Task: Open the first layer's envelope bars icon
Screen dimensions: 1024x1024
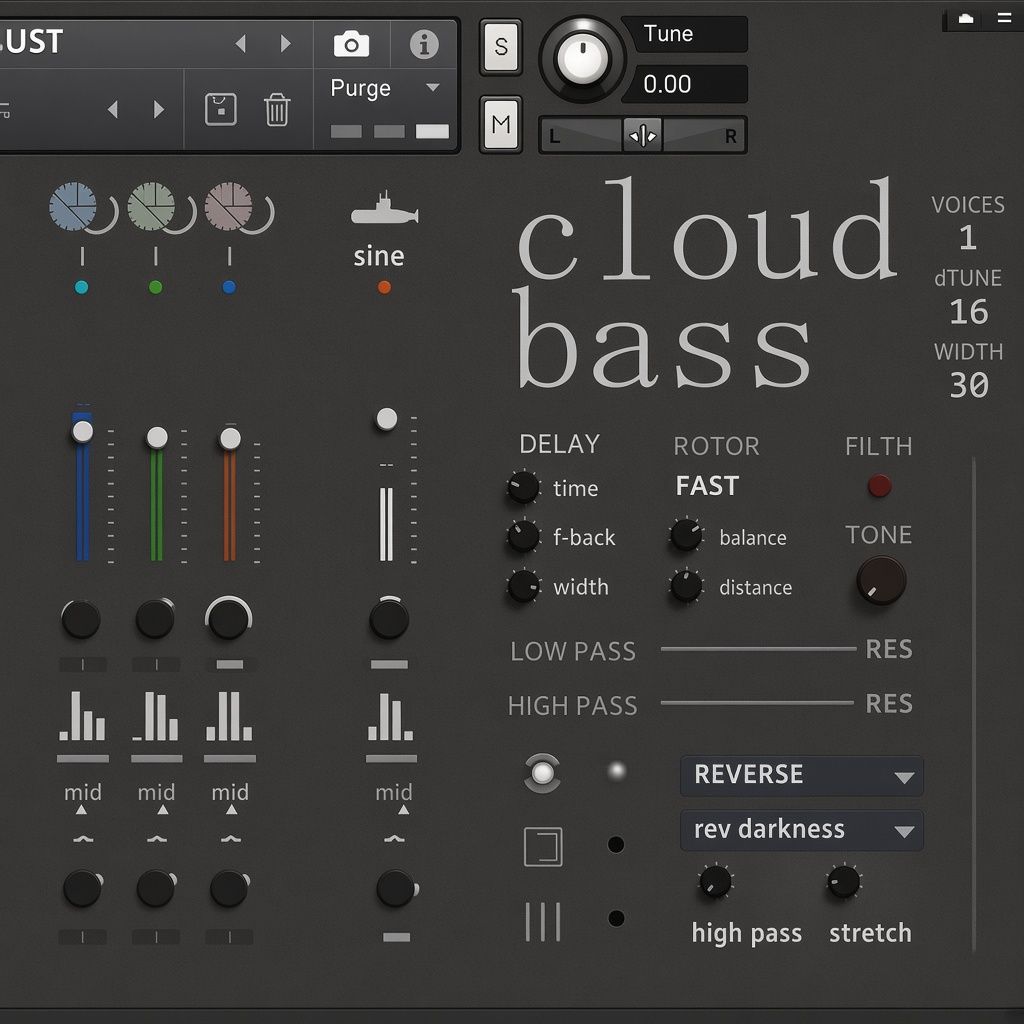Action: click(x=82, y=716)
